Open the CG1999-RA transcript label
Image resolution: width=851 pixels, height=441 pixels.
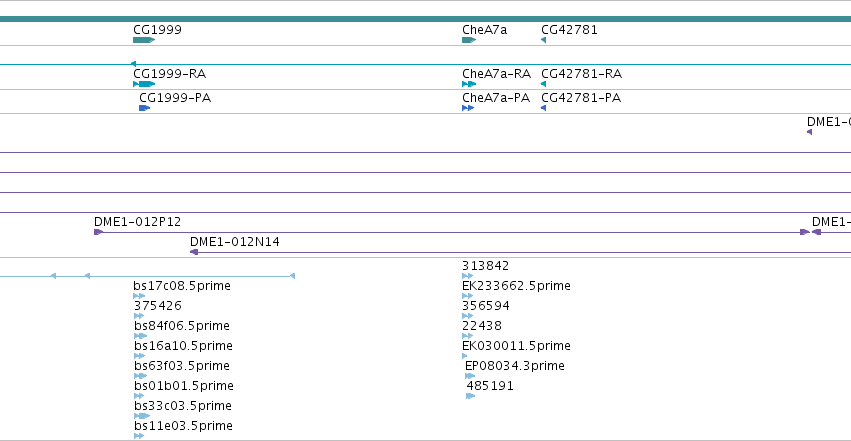[x=169, y=74]
